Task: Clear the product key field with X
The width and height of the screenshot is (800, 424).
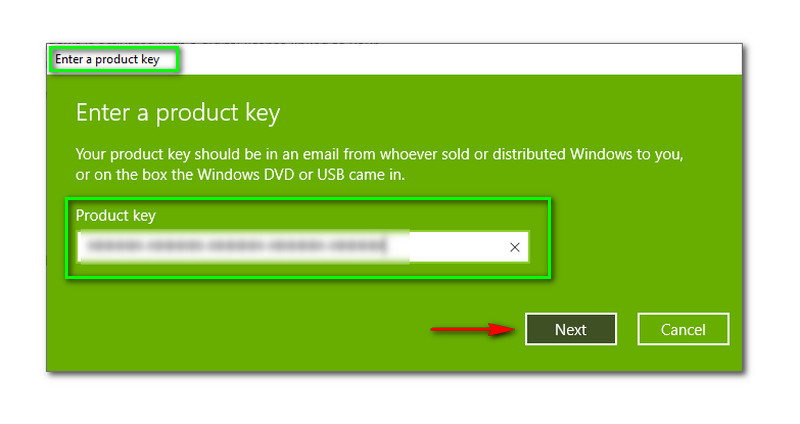Action: pyautogui.click(x=514, y=247)
